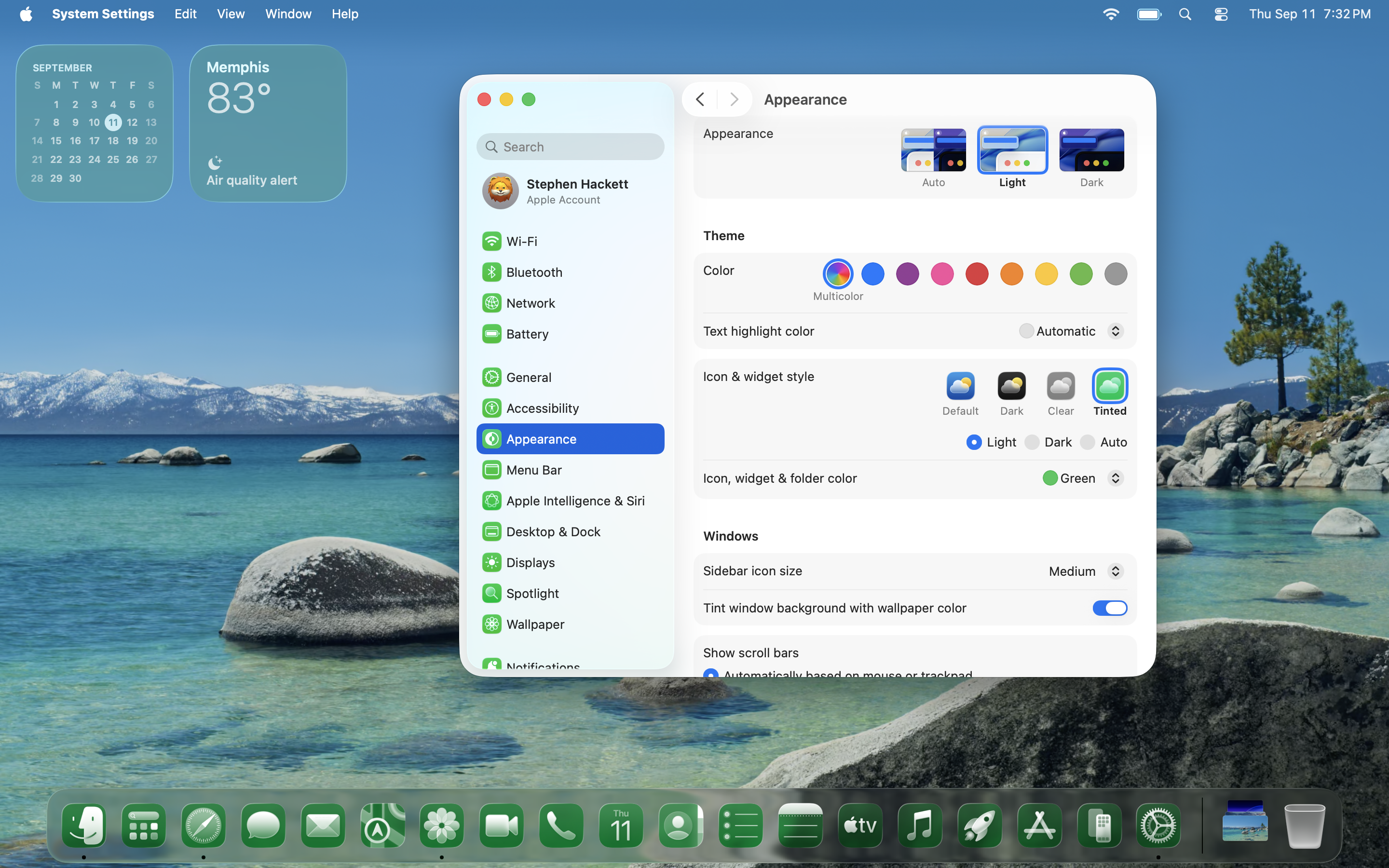
Task: Select Auto radio for icon style
Action: coord(1088,442)
